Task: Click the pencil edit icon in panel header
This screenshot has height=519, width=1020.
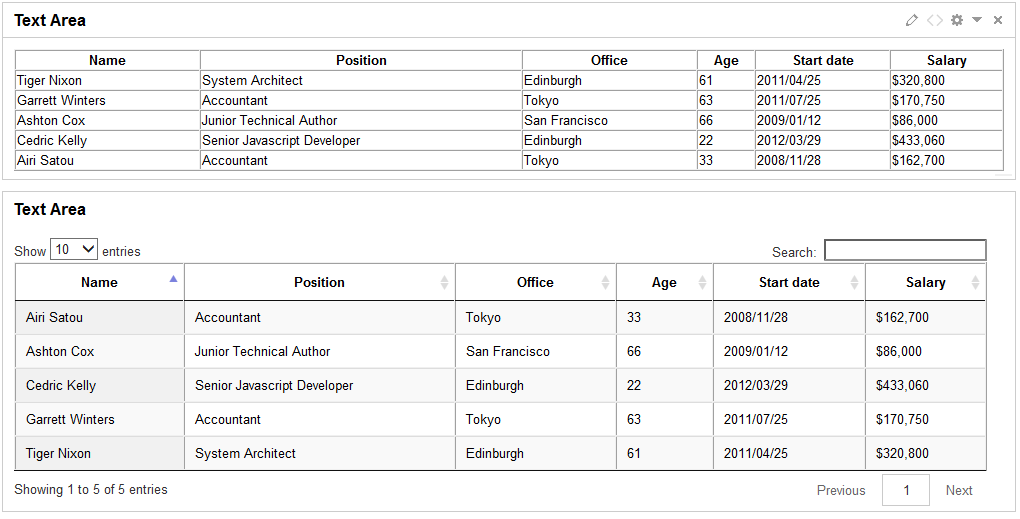Action: tap(912, 20)
